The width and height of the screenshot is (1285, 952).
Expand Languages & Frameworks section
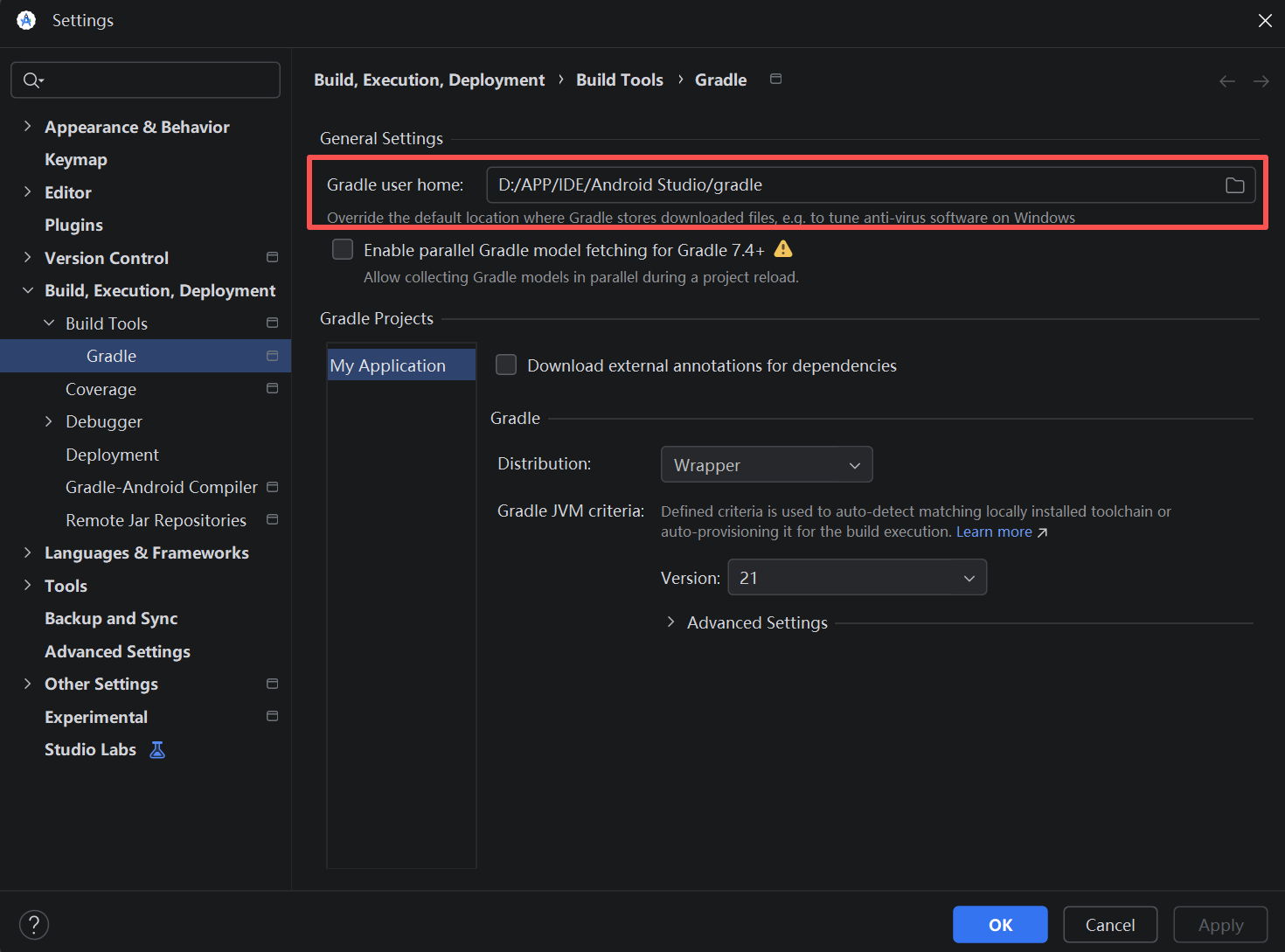point(28,552)
